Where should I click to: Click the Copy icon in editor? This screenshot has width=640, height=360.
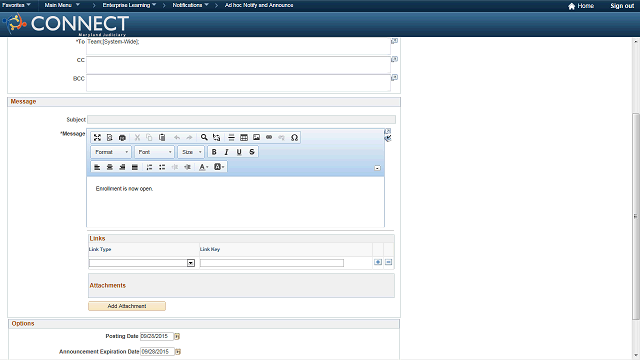[149, 138]
